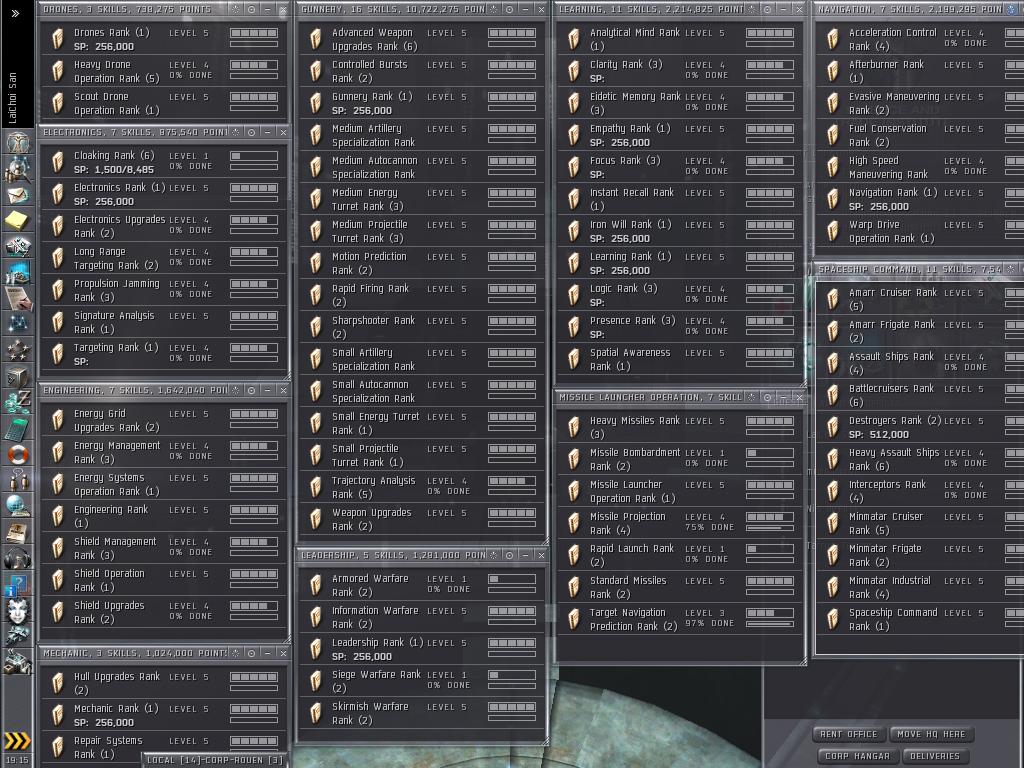Screen dimensions: 1024x768
Task: Click skill book icon for Heavy Missiles Rank
Action: [x=573, y=427]
